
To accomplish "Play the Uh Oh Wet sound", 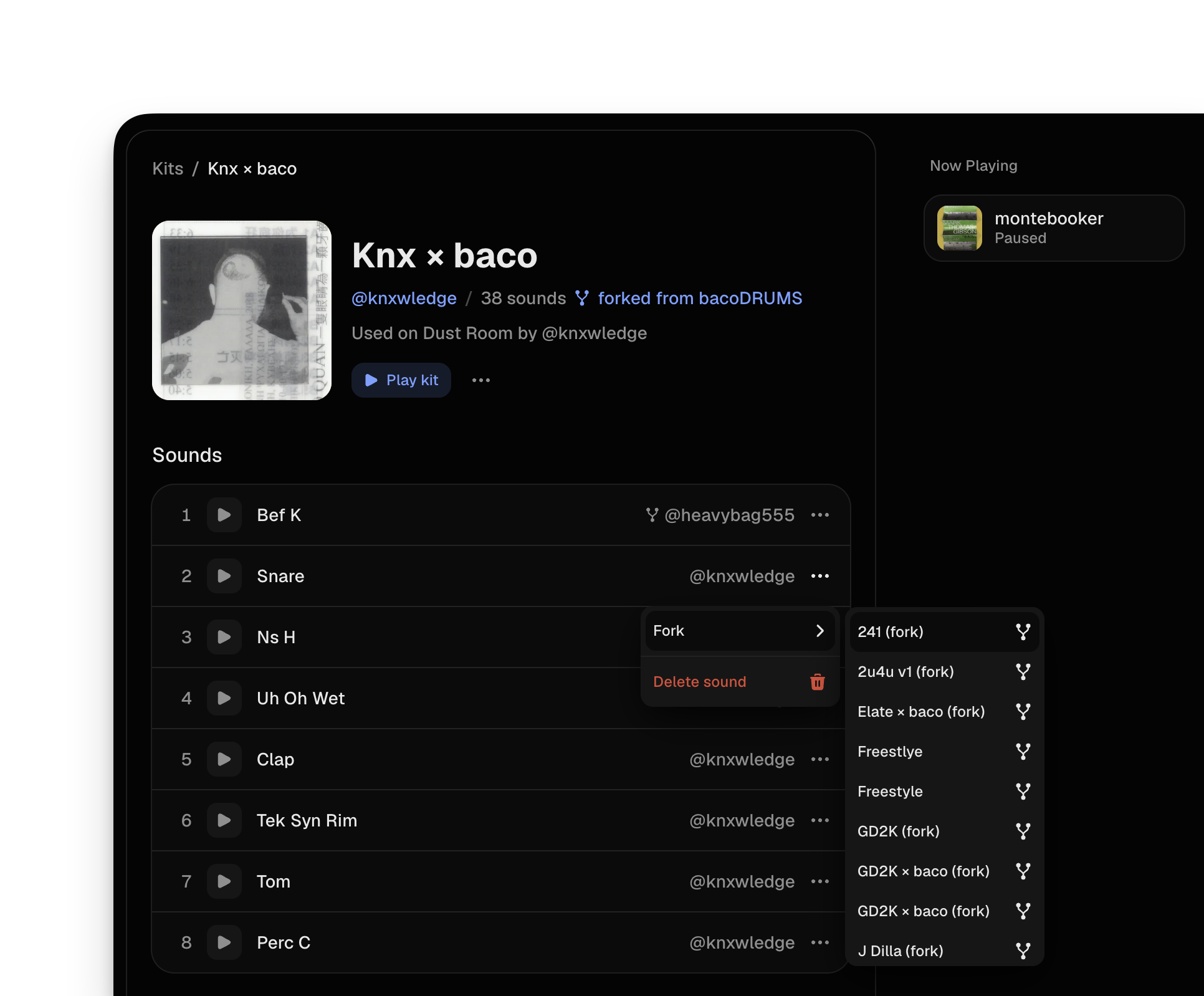I will pos(224,698).
